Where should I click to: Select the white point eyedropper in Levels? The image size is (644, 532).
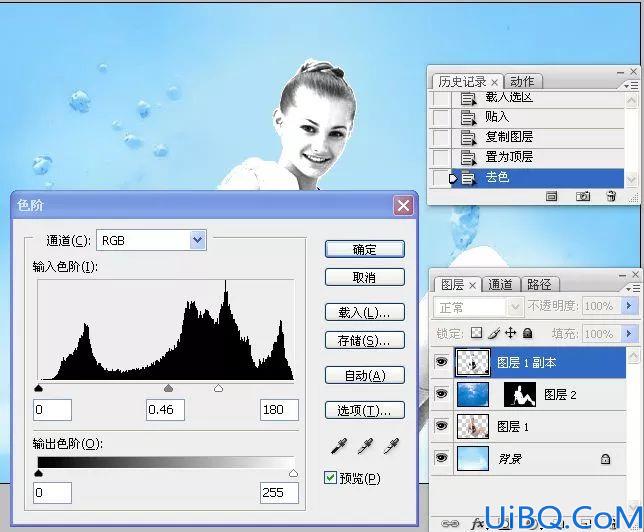[391, 446]
